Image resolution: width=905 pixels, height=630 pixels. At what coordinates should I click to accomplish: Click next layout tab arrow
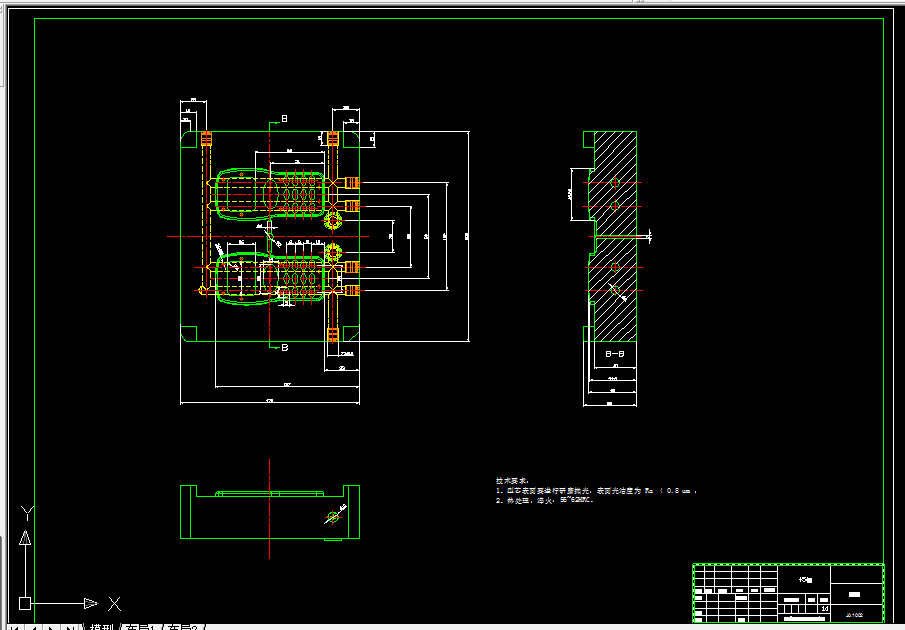pyautogui.click(x=53, y=627)
